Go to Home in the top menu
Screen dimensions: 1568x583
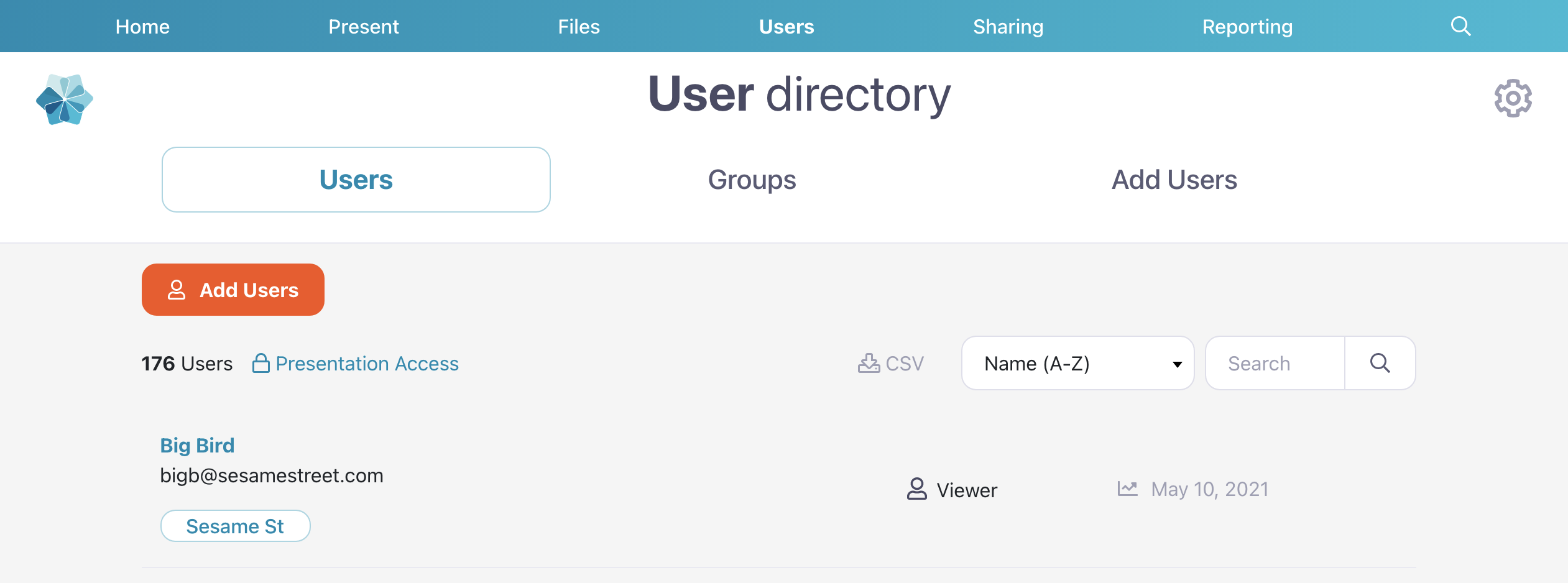(x=142, y=26)
